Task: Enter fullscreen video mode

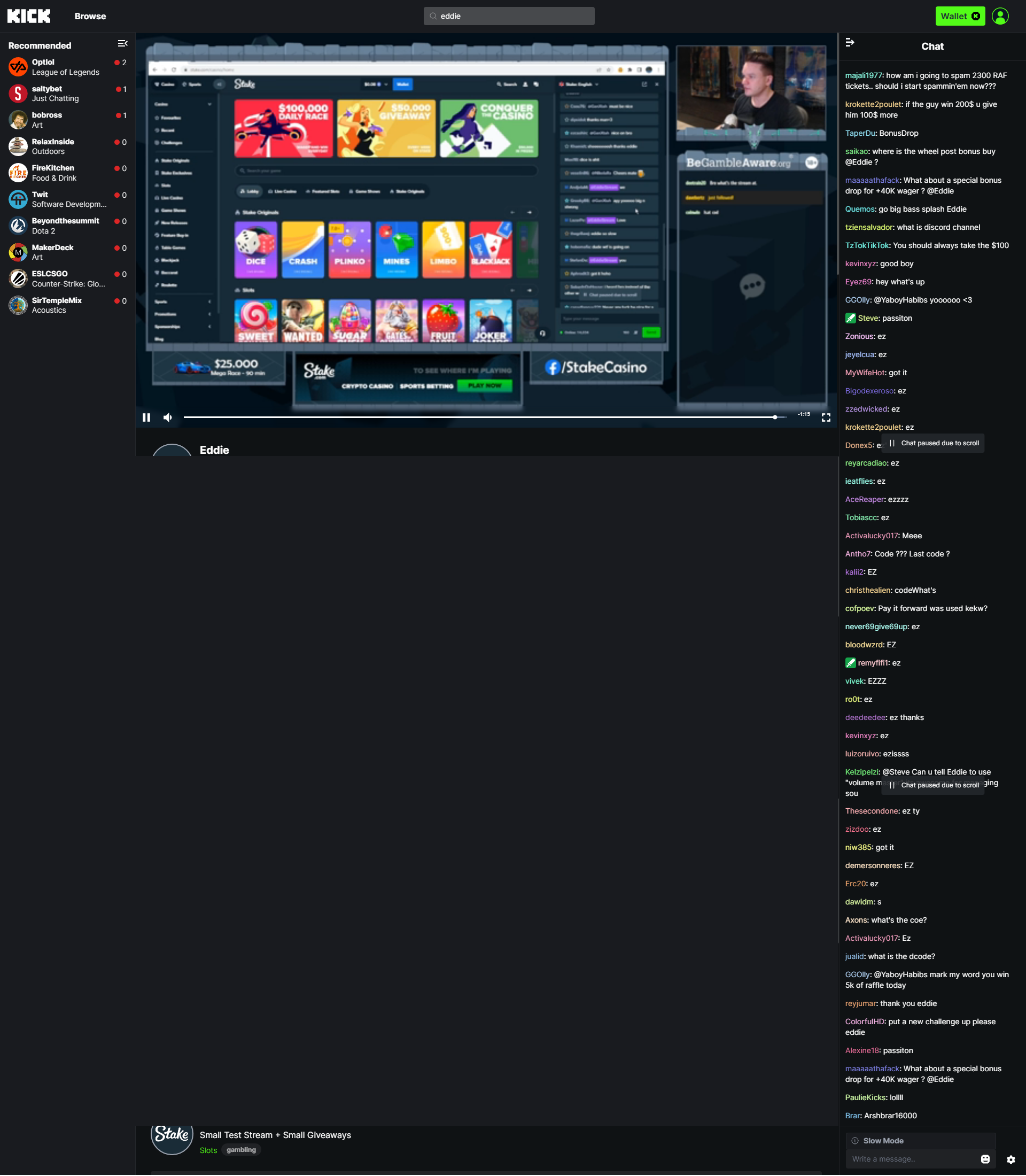Action: coord(826,417)
